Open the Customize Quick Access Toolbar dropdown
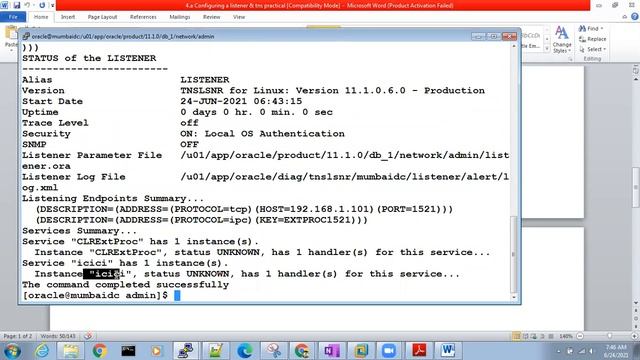Viewport: 640px width, 360px height. pyautogui.click(x=52, y=5)
